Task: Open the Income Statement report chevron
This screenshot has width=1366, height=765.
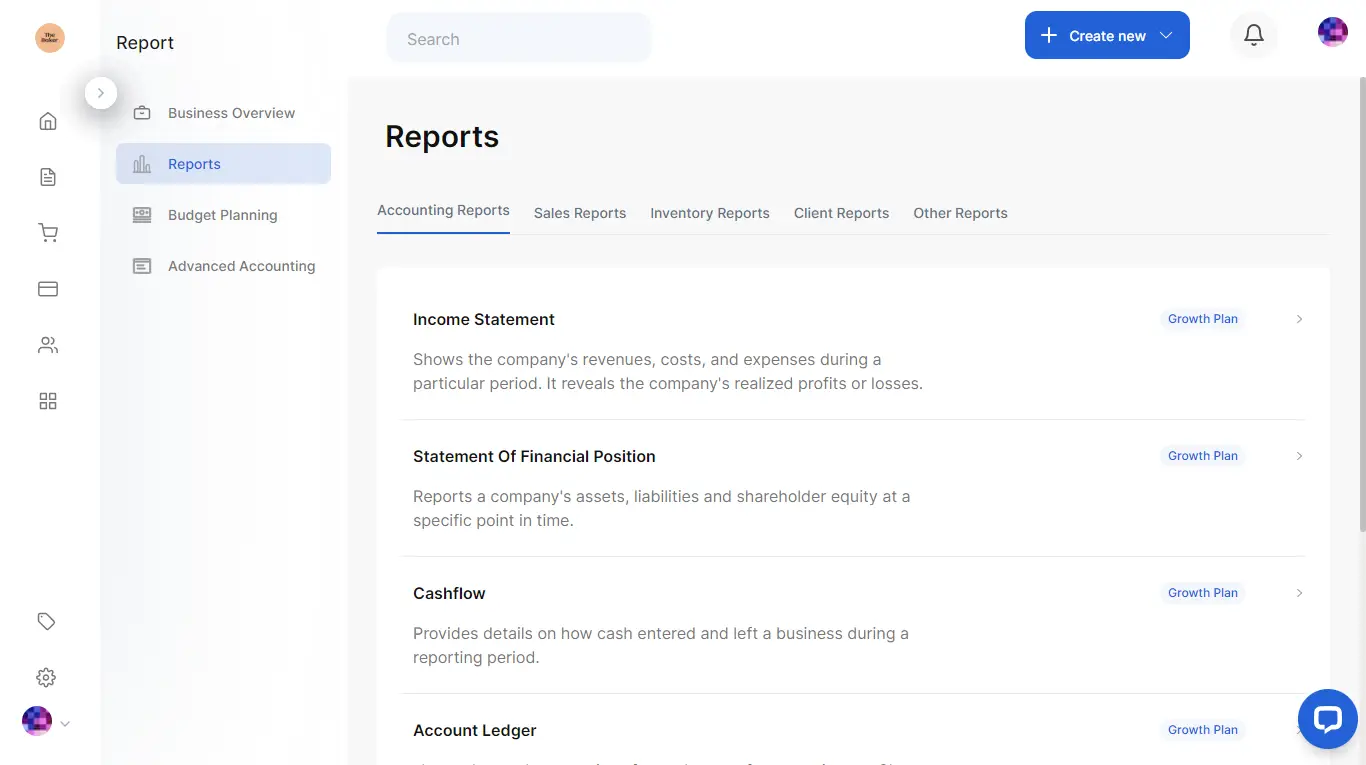Action: pos(1299,318)
